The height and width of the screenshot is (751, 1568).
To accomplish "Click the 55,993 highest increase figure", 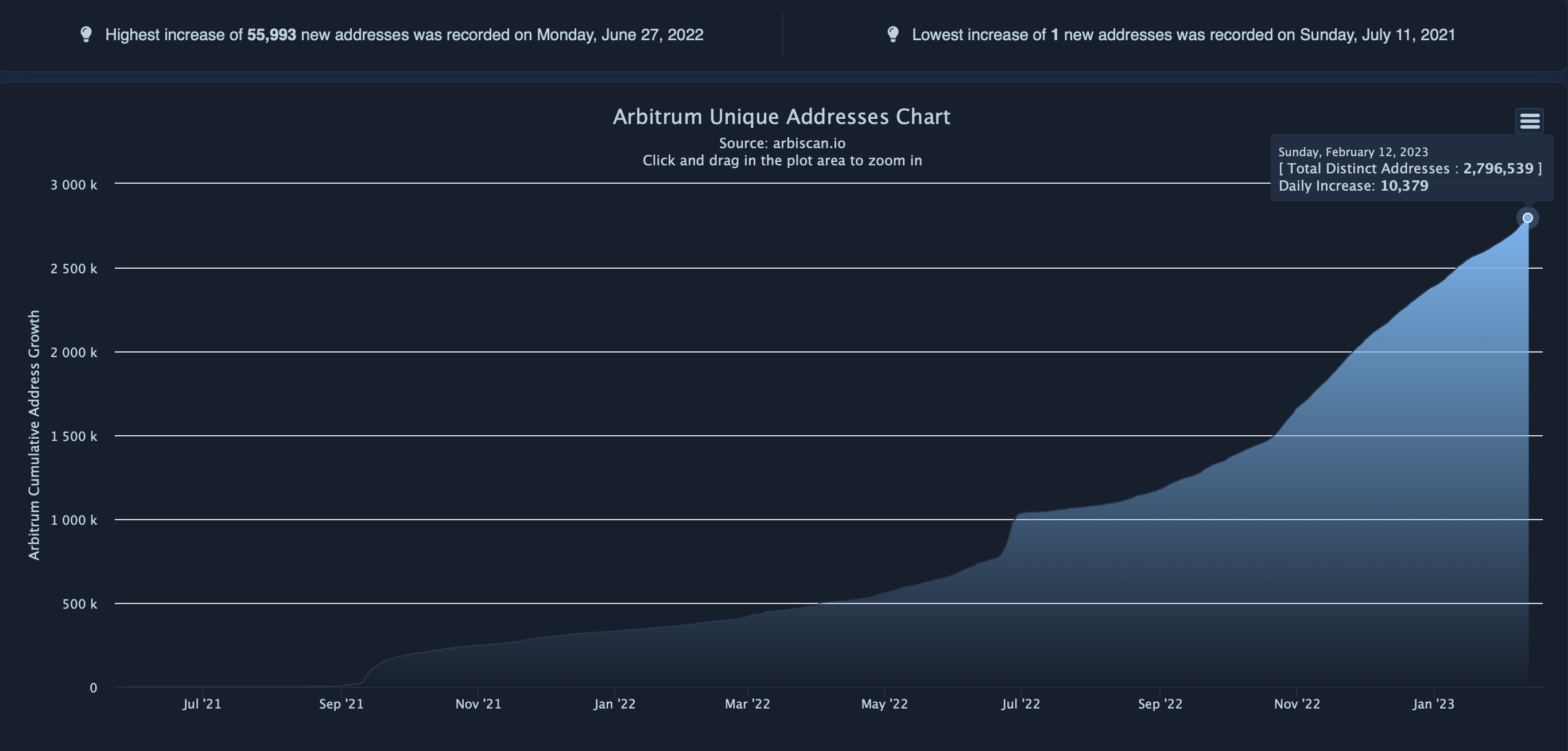I will [271, 34].
